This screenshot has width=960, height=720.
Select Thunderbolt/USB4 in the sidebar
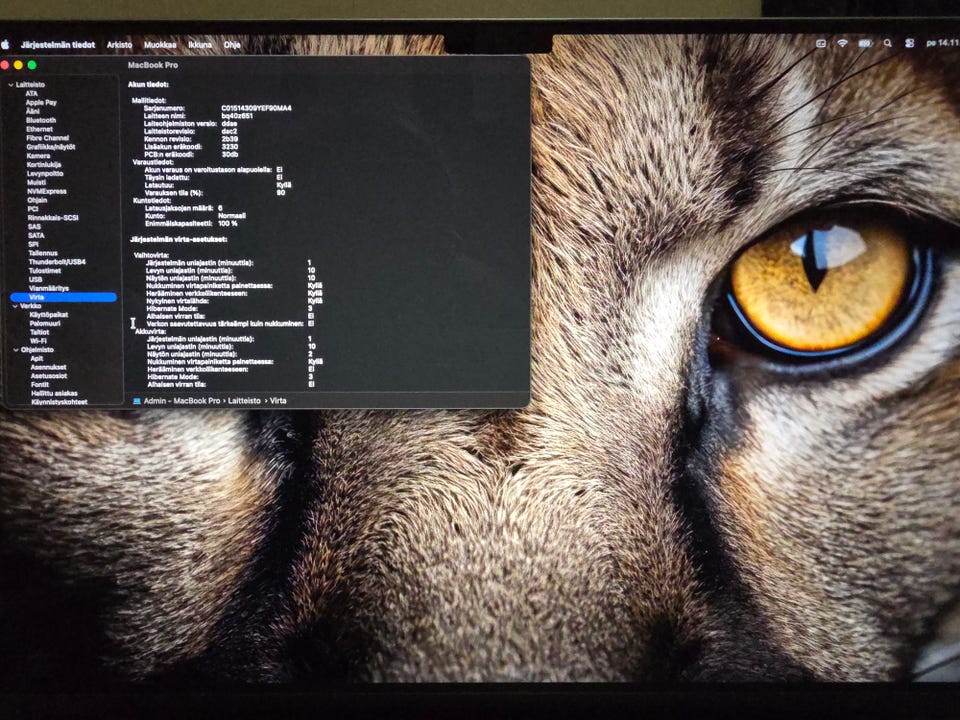coord(57,262)
